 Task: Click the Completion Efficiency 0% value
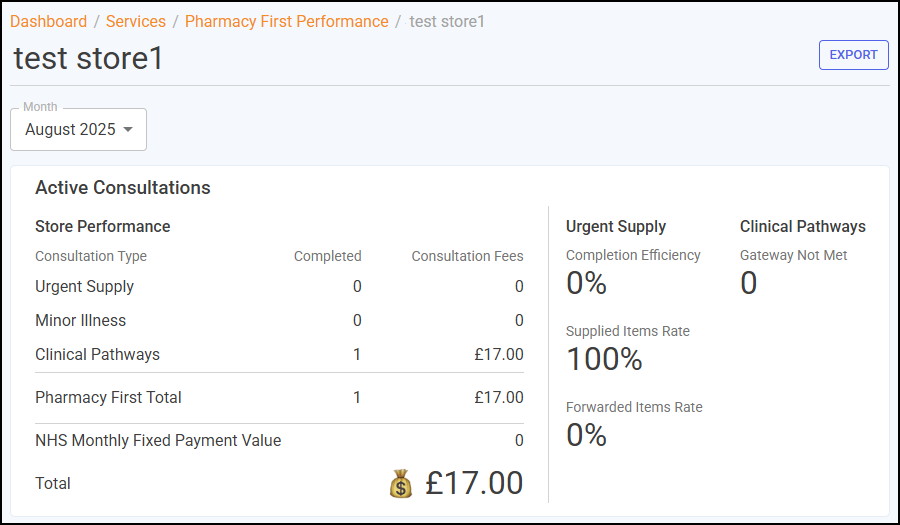(x=586, y=283)
